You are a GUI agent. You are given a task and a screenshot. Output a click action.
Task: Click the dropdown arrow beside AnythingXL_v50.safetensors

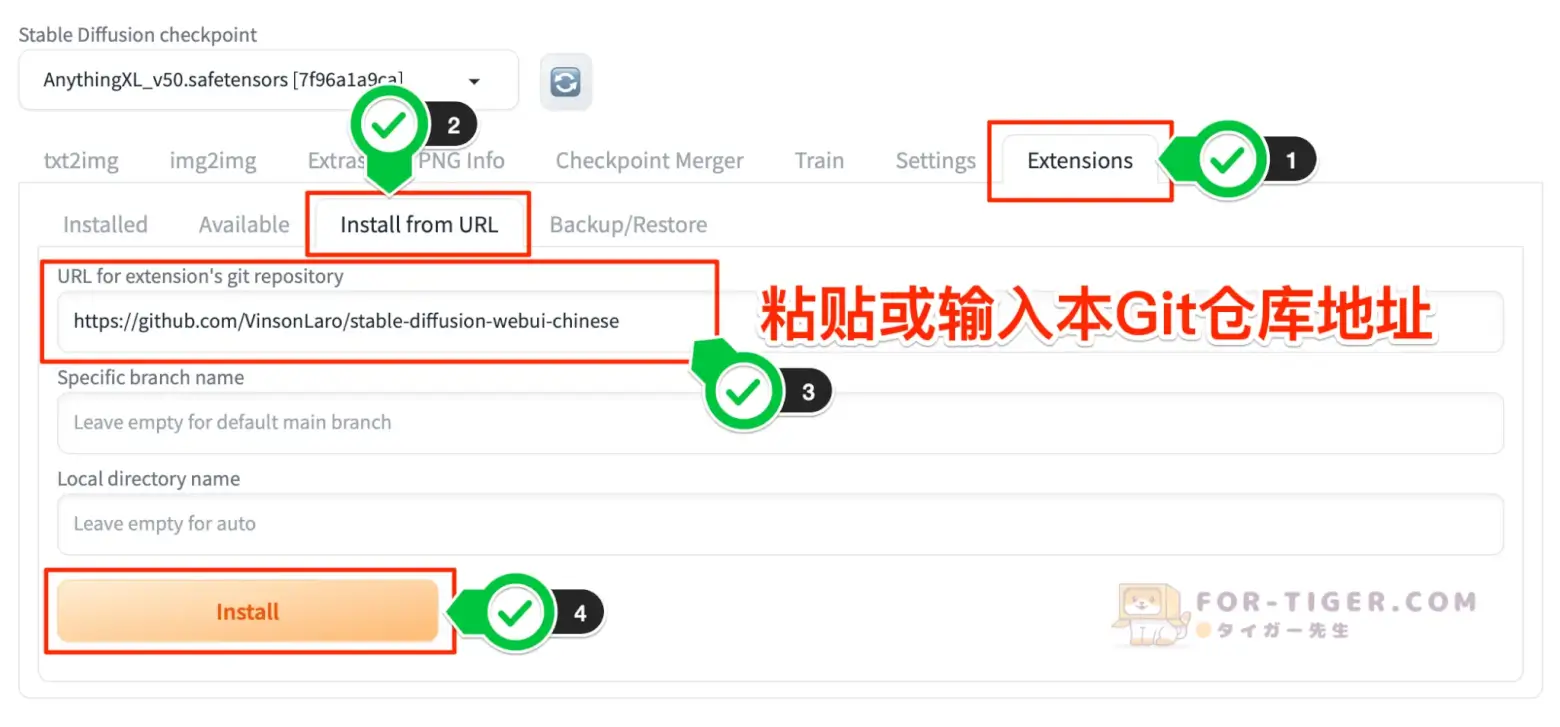tap(474, 81)
